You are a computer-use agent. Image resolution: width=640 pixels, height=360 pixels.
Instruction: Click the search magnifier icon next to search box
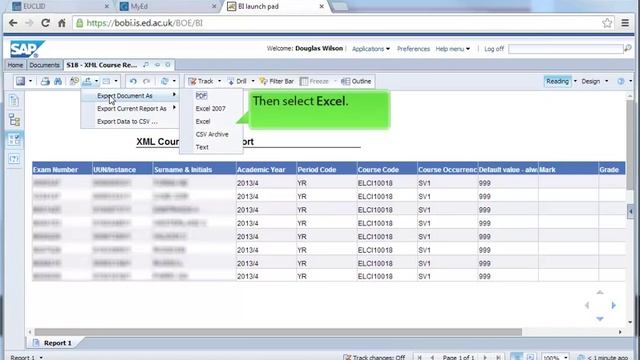point(628,48)
